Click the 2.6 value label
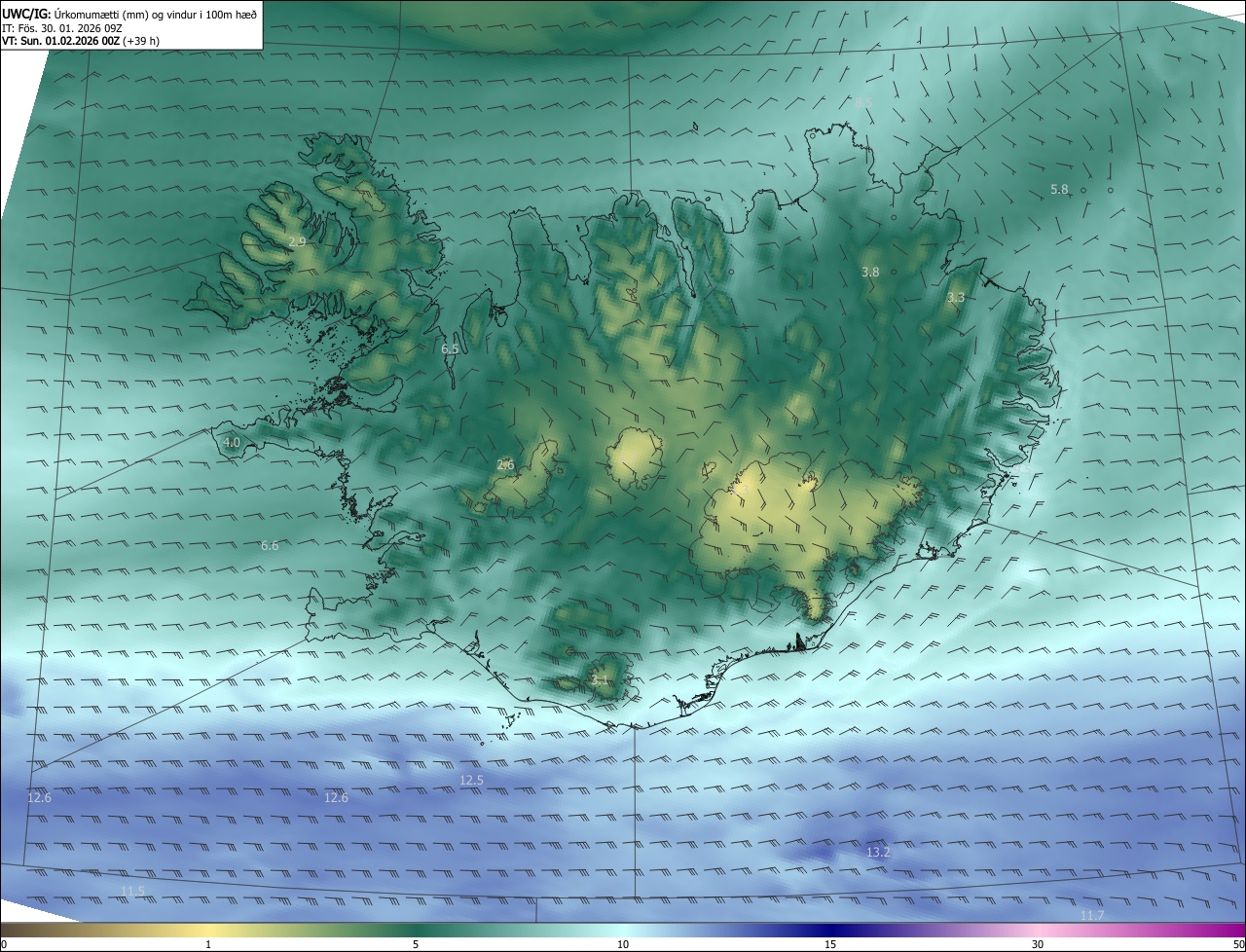Screen dimensions: 1246x952 [x=505, y=465]
